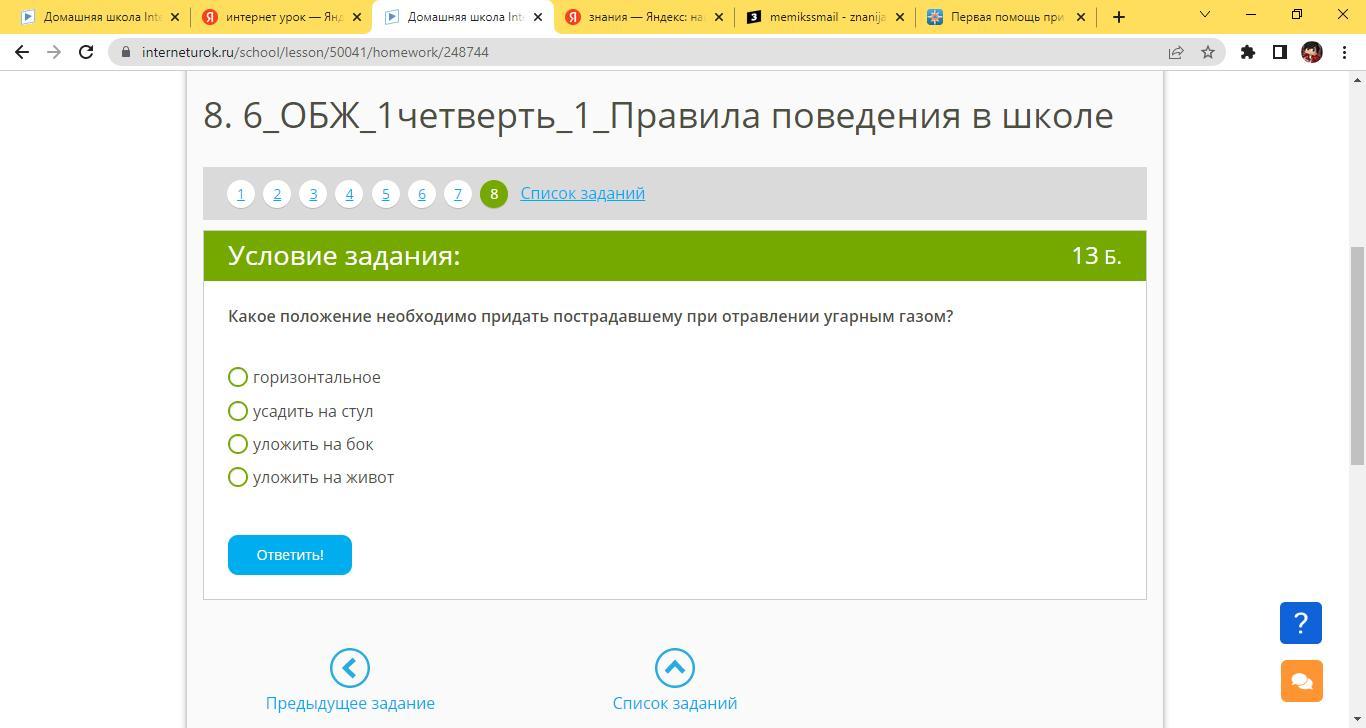Image resolution: width=1366 pixels, height=728 pixels.
Task: Go to task number 5
Action: (x=385, y=194)
